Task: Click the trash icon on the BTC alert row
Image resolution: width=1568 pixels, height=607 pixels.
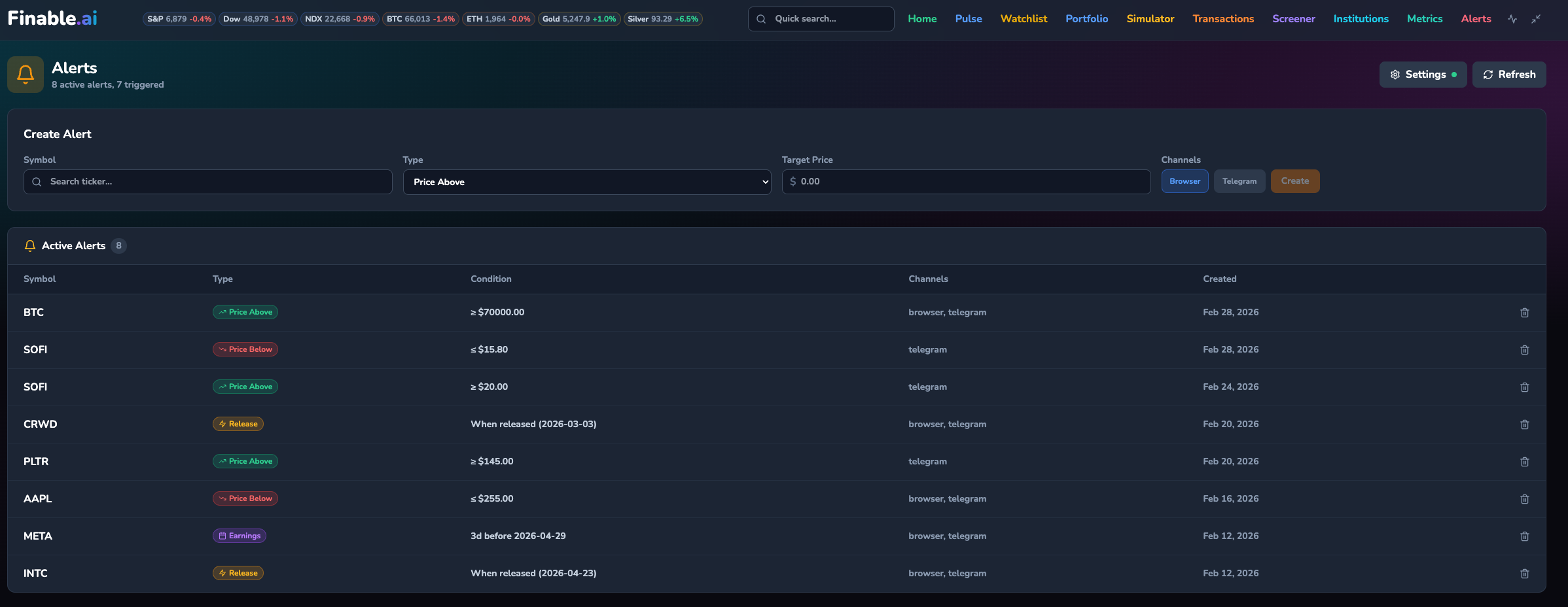Action: (x=1525, y=313)
